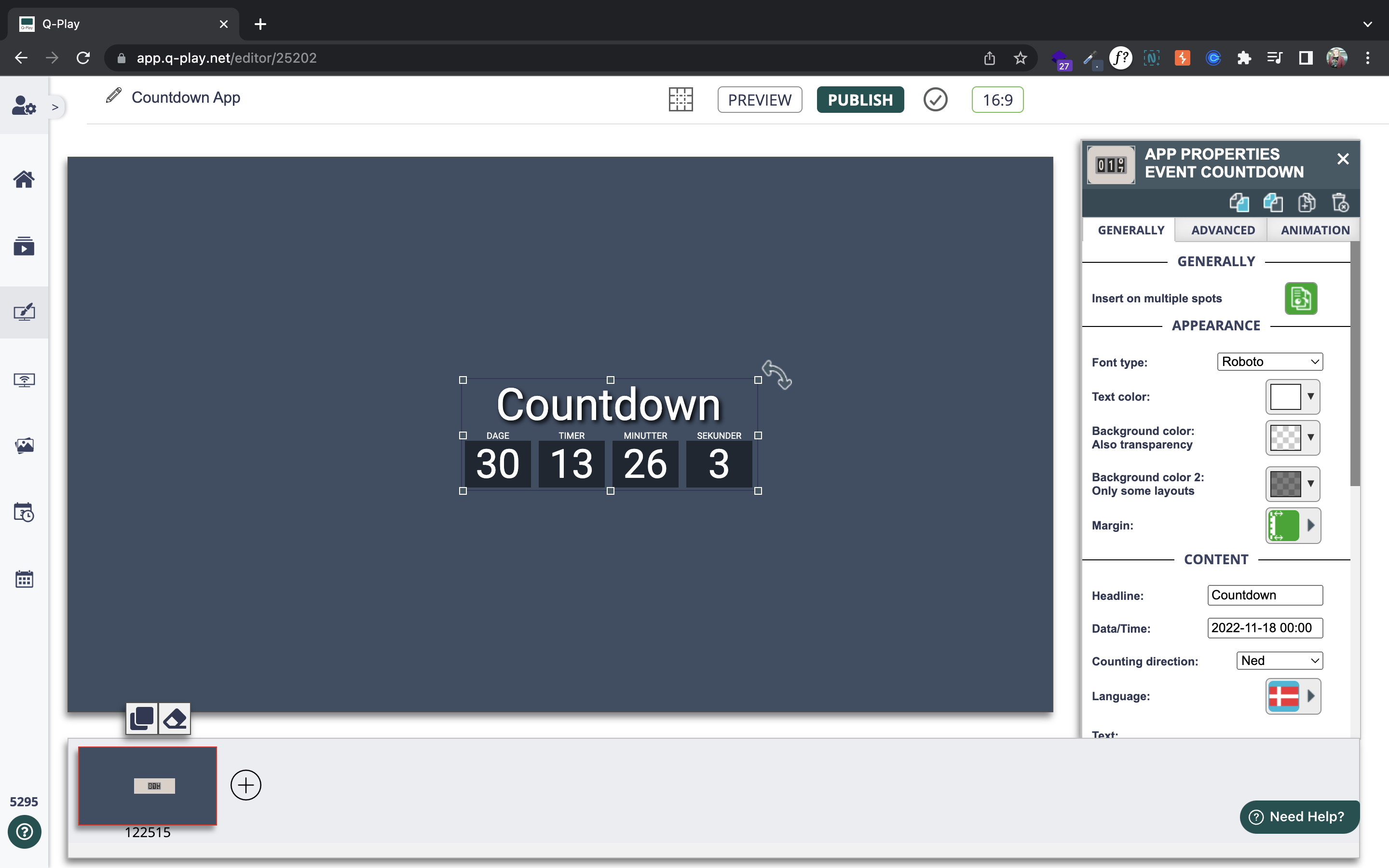
Task: Toggle the 16:9 aspect ratio selector
Action: [997, 99]
